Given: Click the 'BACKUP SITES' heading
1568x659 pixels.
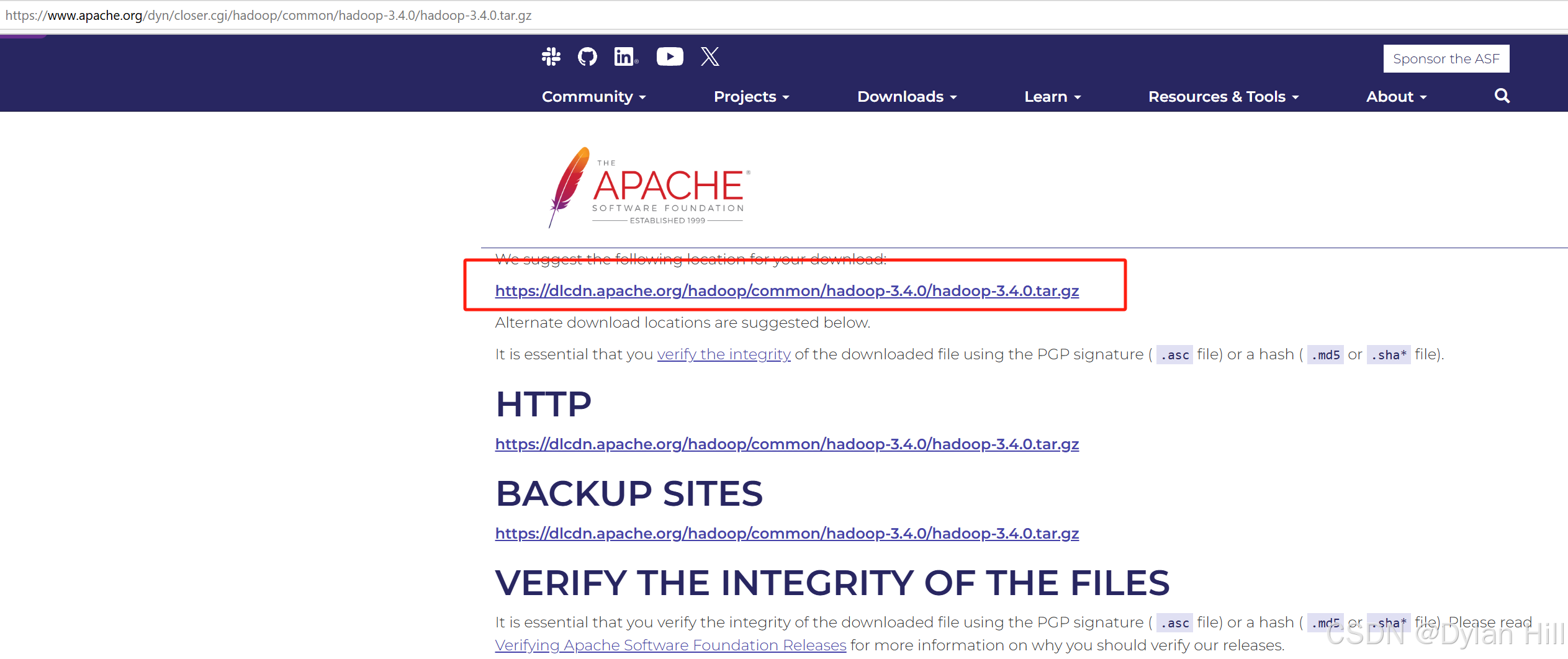Looking at the screenshot, I should [x=629, y=493].
